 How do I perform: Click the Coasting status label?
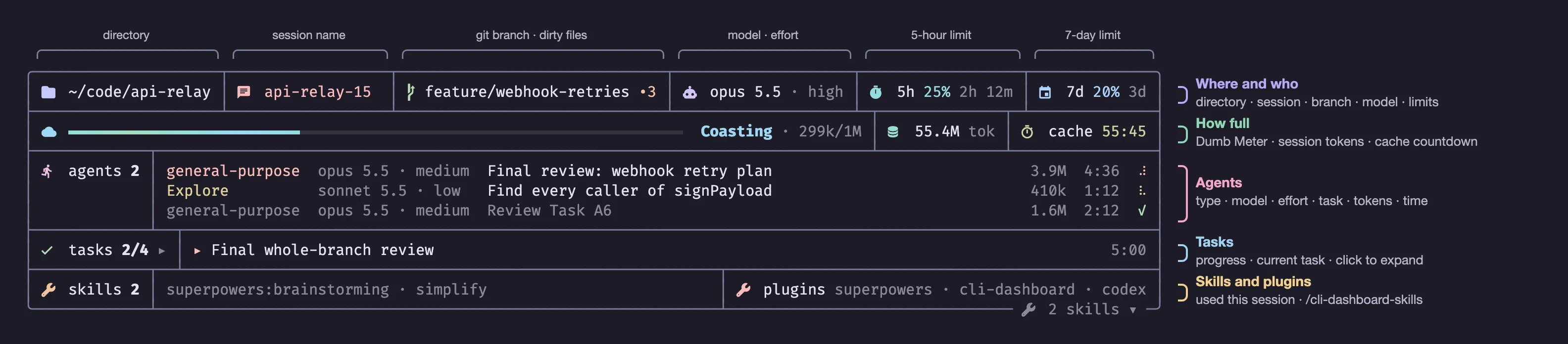(736, 131)
